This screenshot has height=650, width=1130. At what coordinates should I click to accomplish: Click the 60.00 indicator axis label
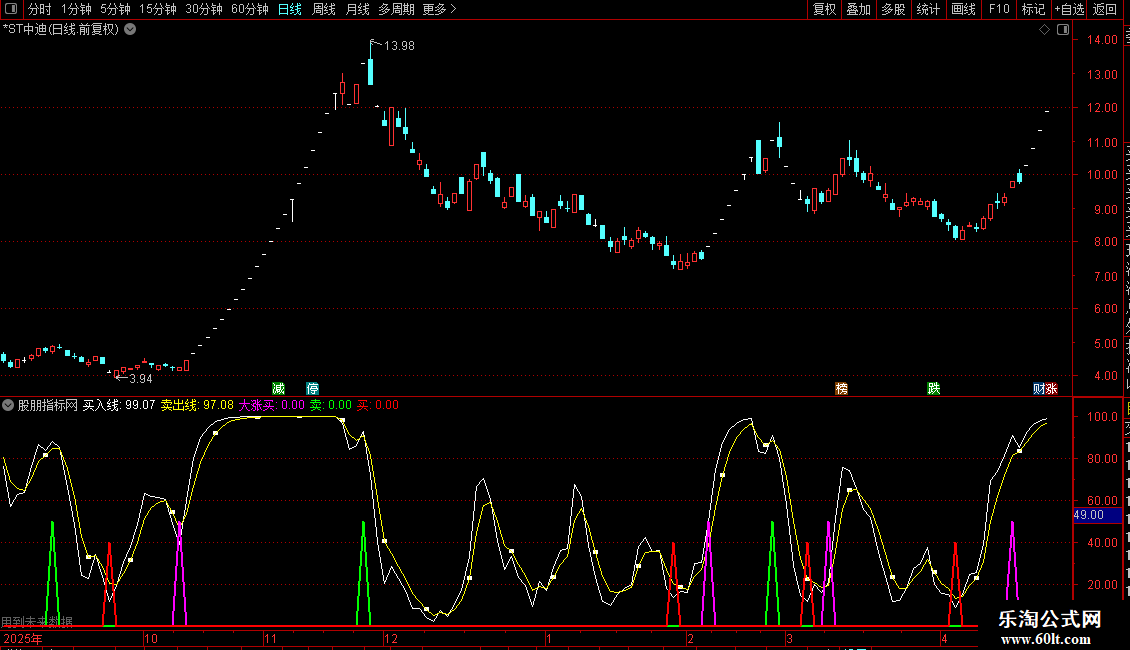coord(1103,500)
